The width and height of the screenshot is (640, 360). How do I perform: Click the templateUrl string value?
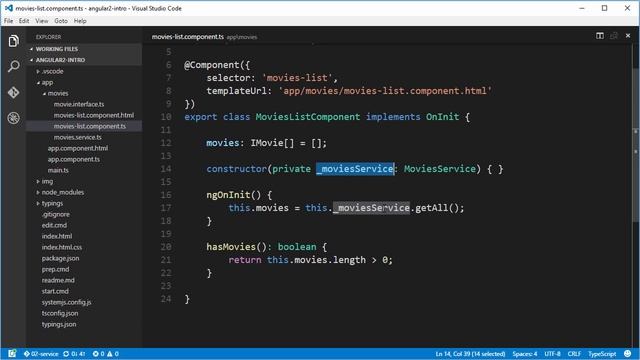(x=385, y=91)
